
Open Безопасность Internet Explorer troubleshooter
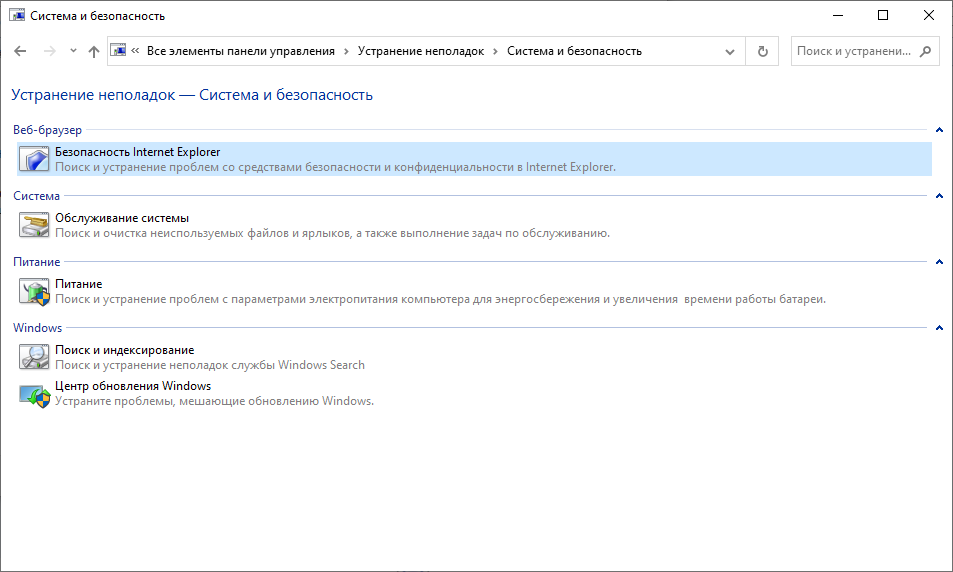(137, 152)
